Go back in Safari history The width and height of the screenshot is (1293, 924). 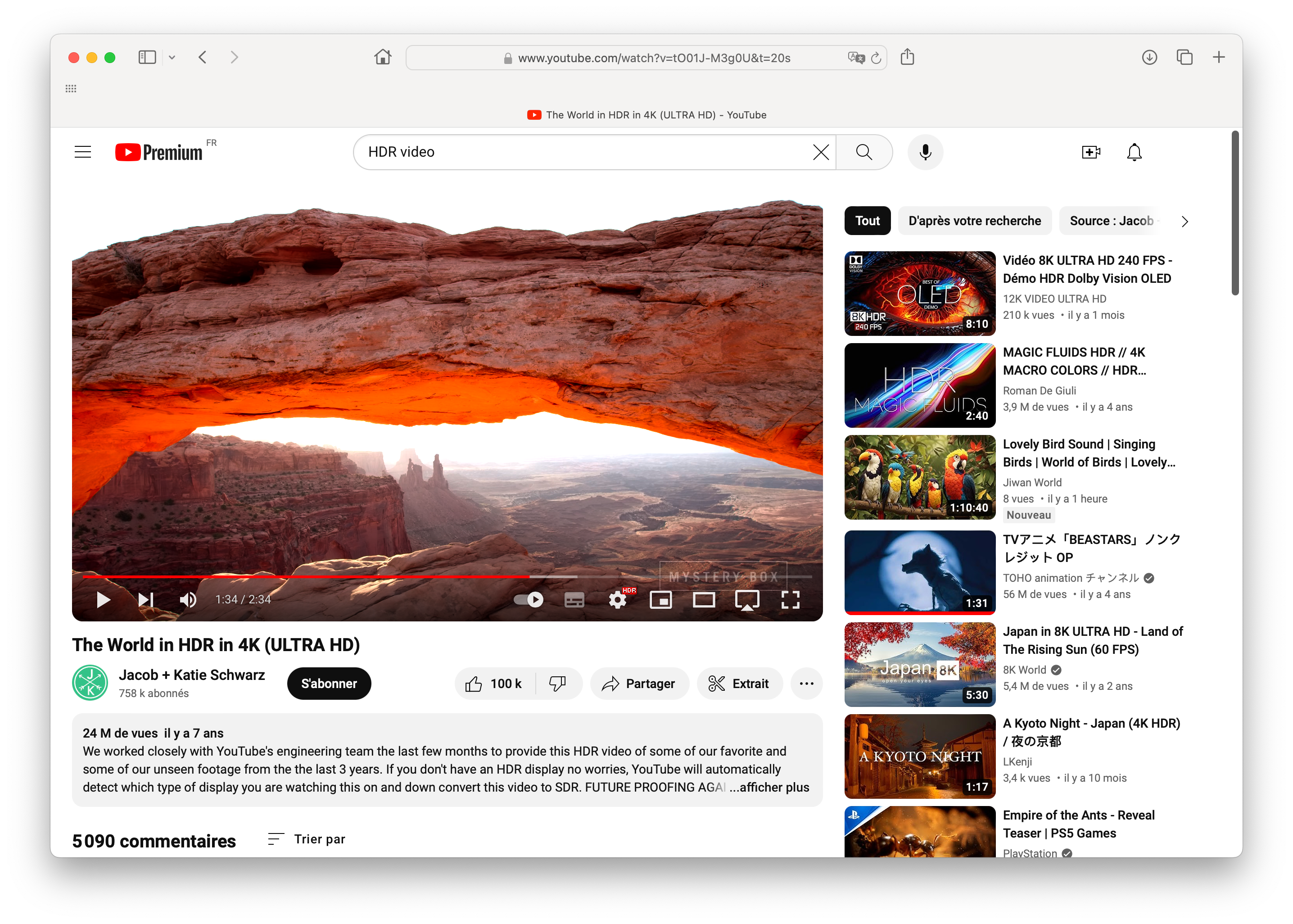(x=203, y=57)
